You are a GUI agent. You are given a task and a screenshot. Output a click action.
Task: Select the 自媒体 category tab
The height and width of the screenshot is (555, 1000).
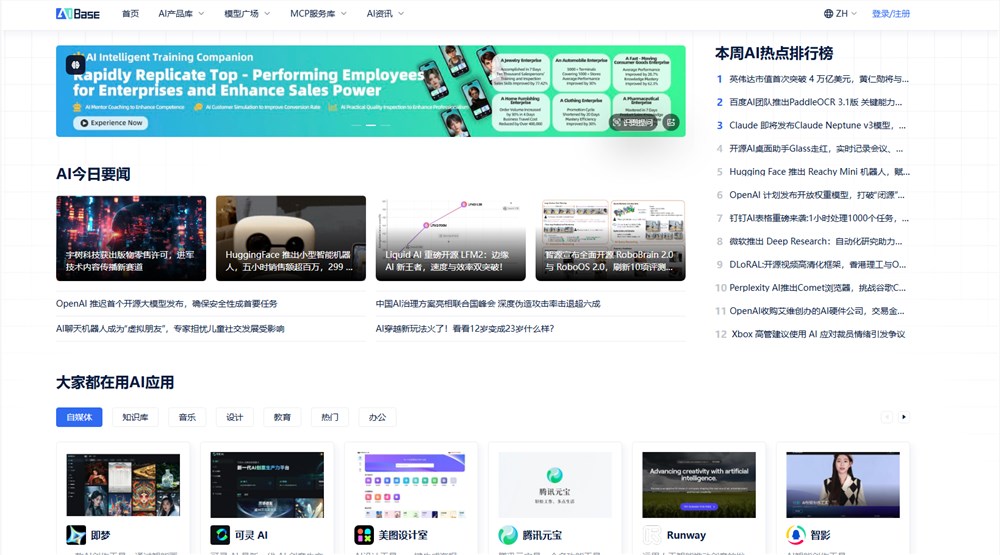coord(79,417)
